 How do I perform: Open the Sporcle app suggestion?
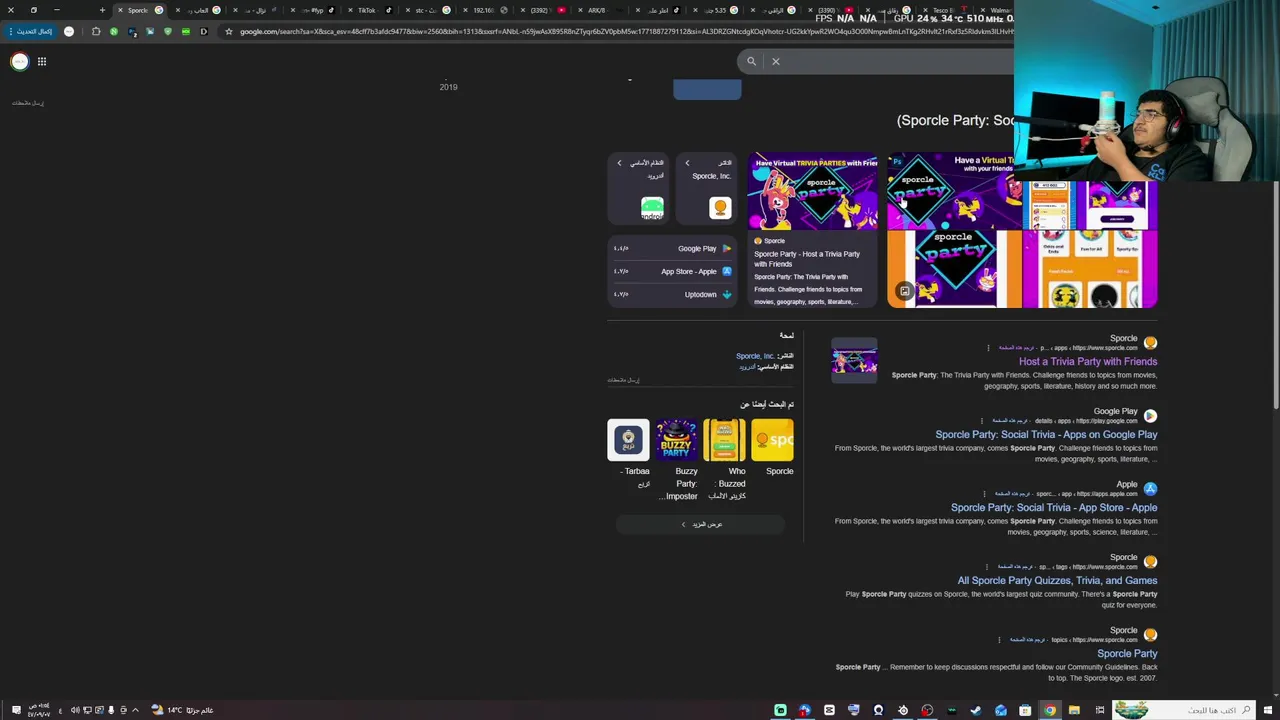tap(773, 448)
